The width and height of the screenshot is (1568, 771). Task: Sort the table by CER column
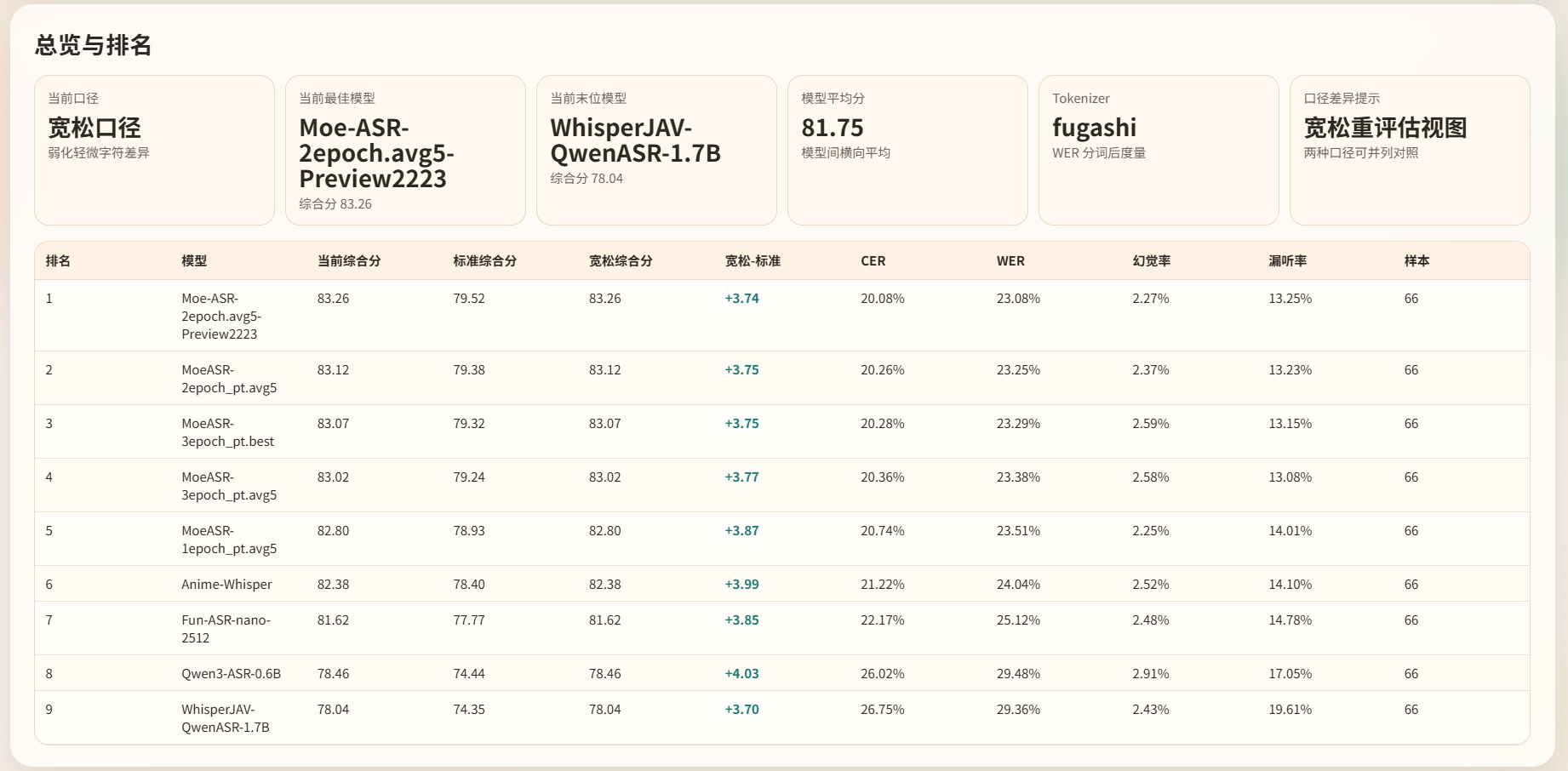[x=873, y=260]
